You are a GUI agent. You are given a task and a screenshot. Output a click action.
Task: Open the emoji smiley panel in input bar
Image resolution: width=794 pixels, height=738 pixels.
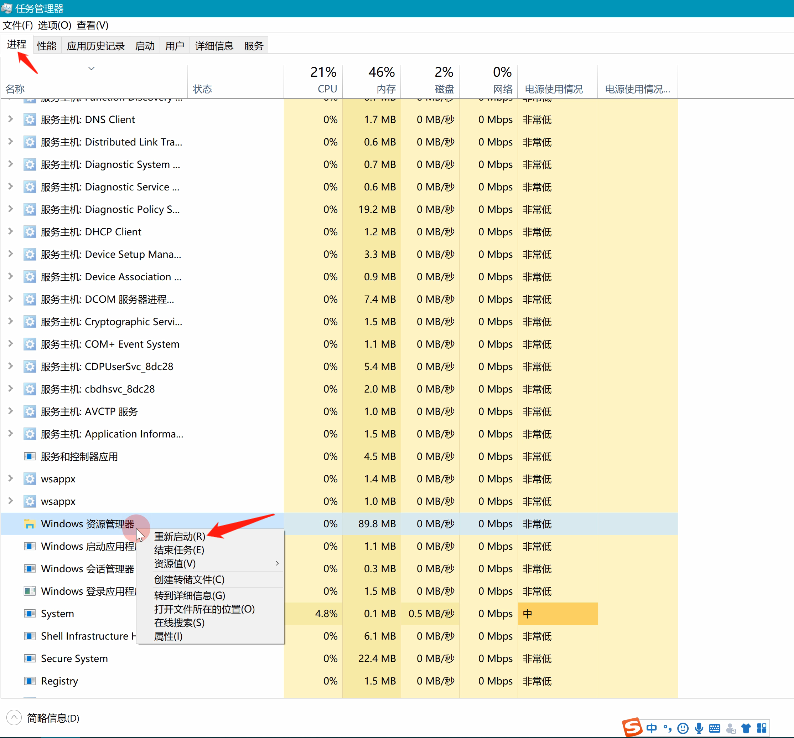pyautogui.click(x=683, y=728)
